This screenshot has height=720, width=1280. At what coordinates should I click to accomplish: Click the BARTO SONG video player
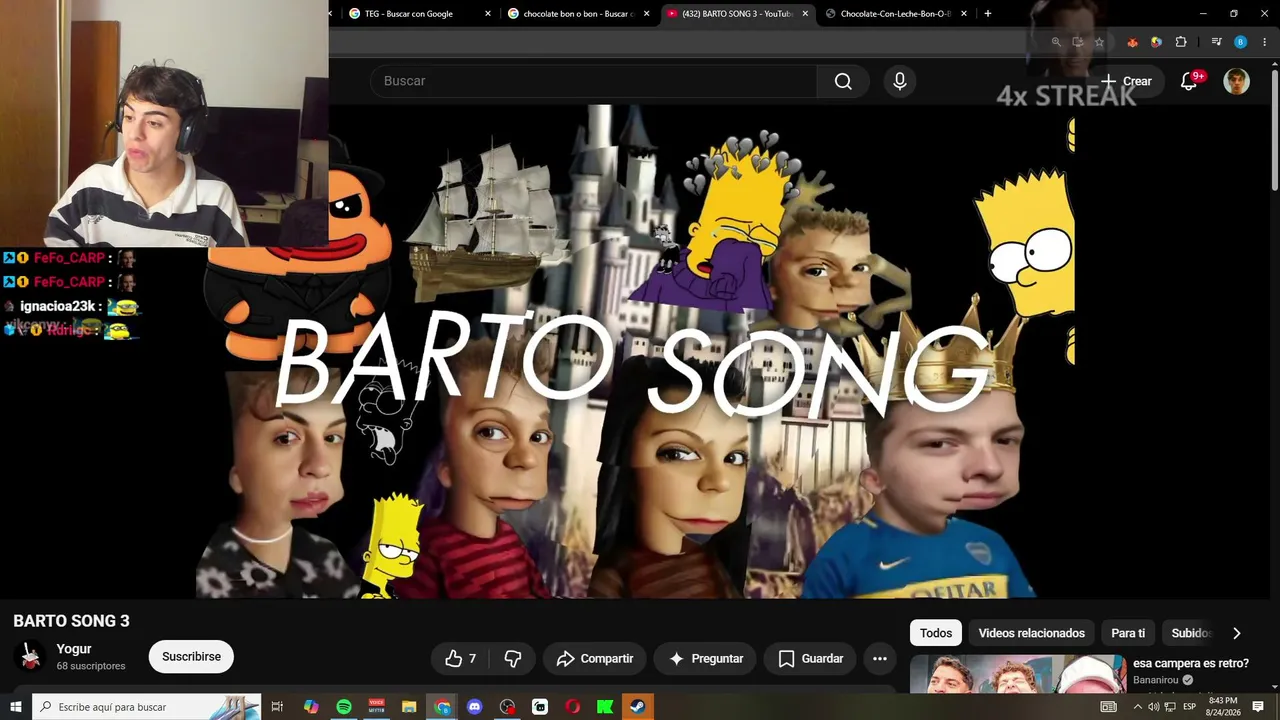635,350
